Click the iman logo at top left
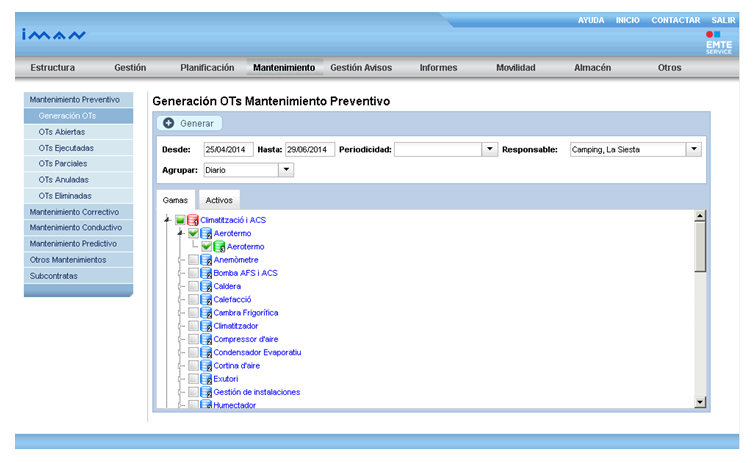 54,36
